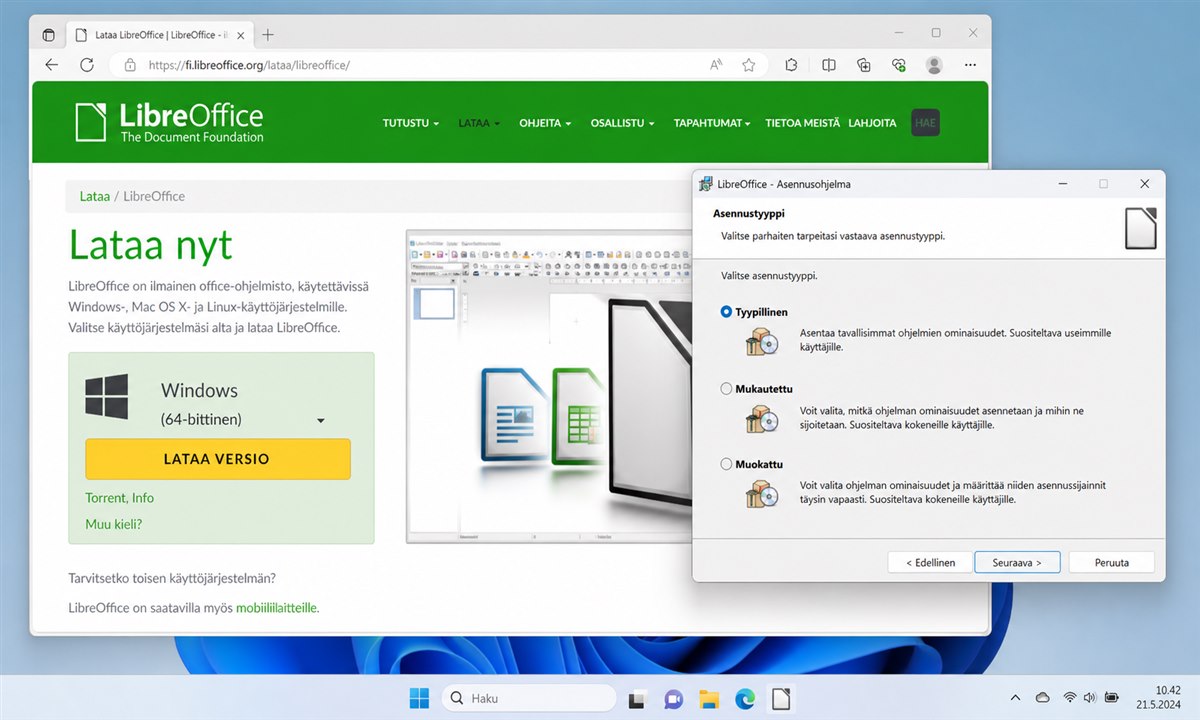1200x720 pixels.
Task: Open tab actions menu icon in Edge
Action: tap(49, 34)
